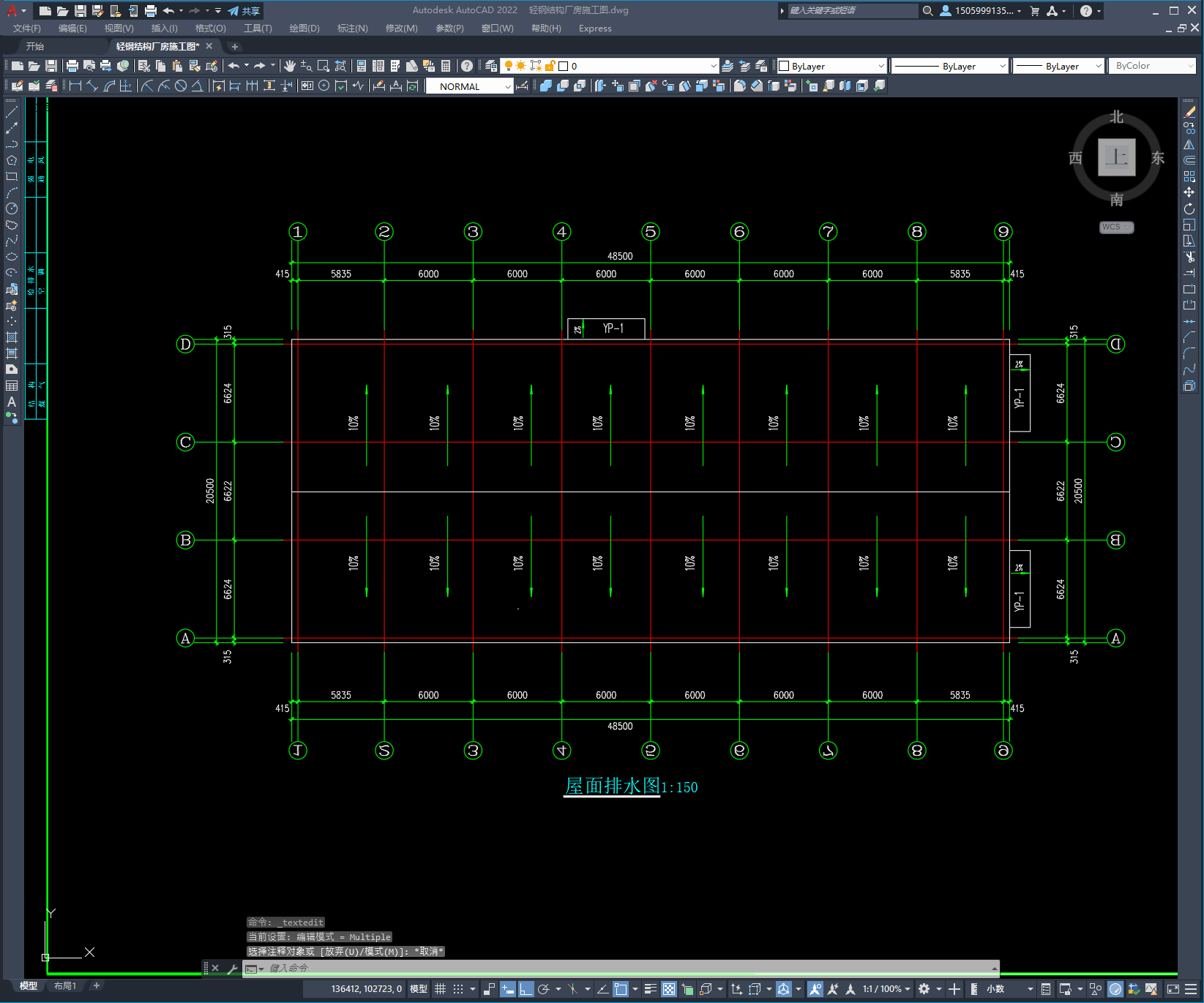Open the ByLayer color control swatch
Image resolution: width=1204 pixels, height=1003 pixels.
[x=784, y=66]
